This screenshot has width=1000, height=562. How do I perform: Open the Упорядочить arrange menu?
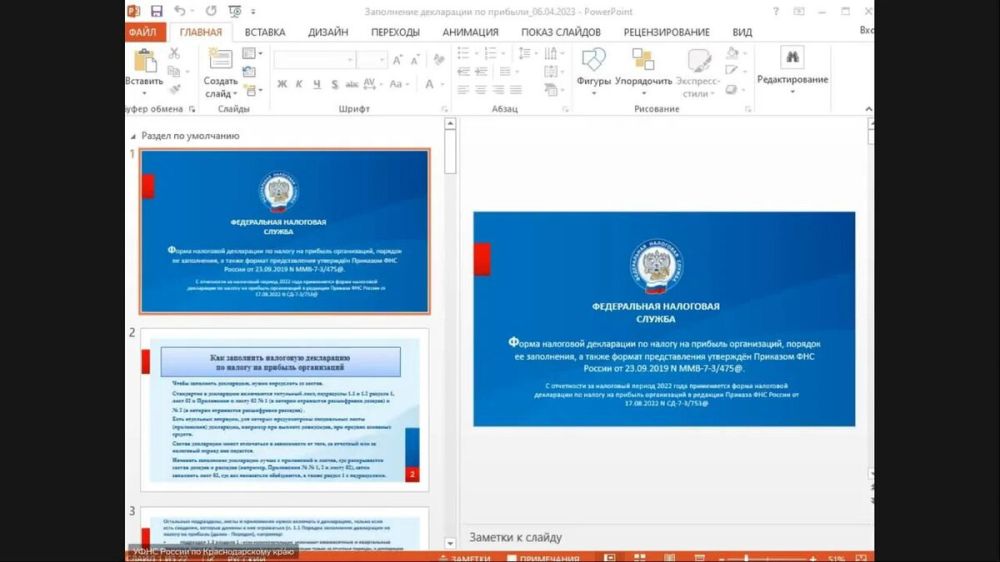pos(643,71)
